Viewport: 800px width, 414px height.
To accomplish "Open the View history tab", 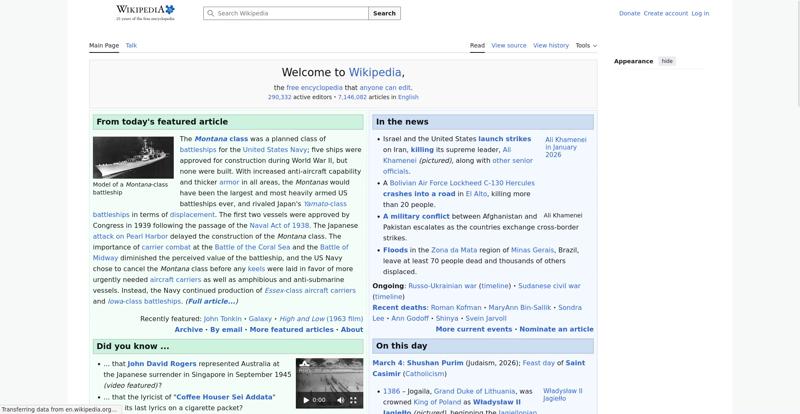I will (551, 45).
